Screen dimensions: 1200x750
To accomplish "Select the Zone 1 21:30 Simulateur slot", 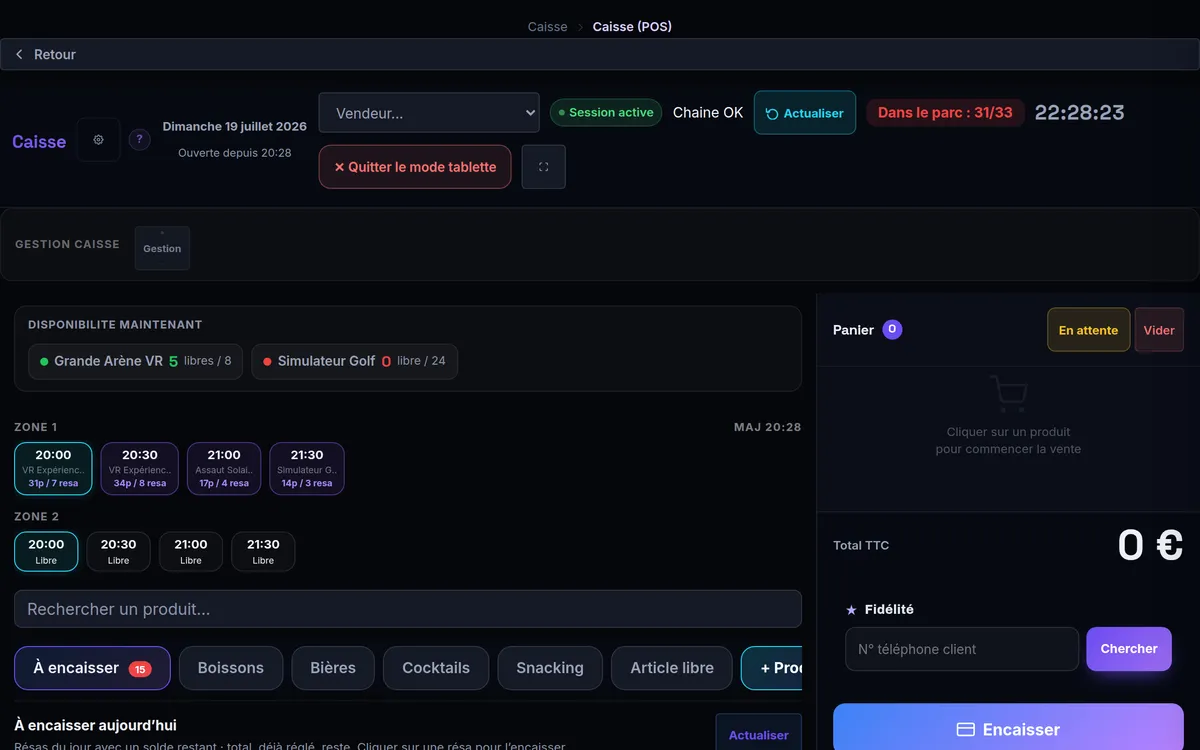I will point(307,469).
